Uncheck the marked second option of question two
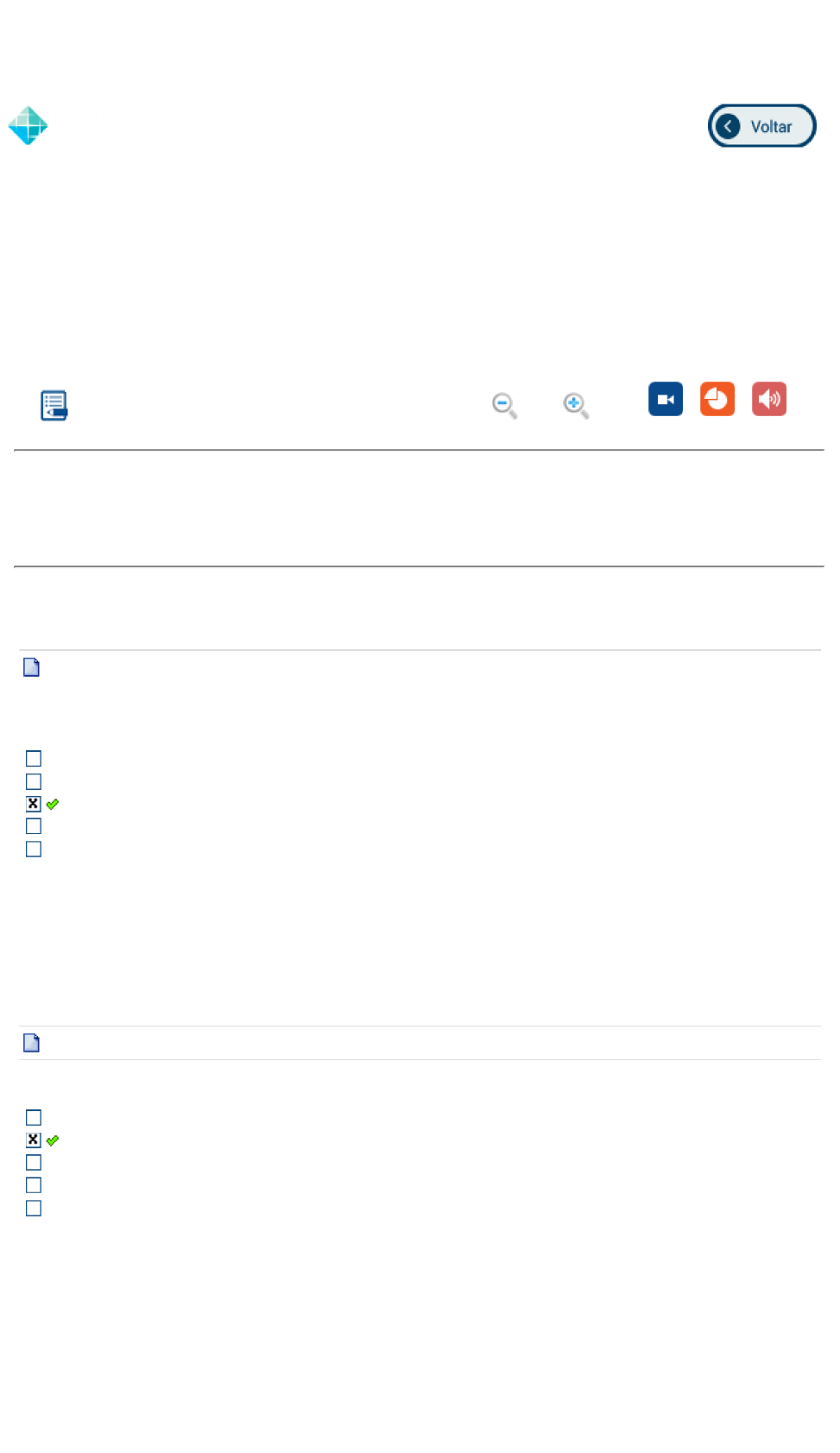840x1453 pixels. pyautogui.click(x=34, y=1140)
